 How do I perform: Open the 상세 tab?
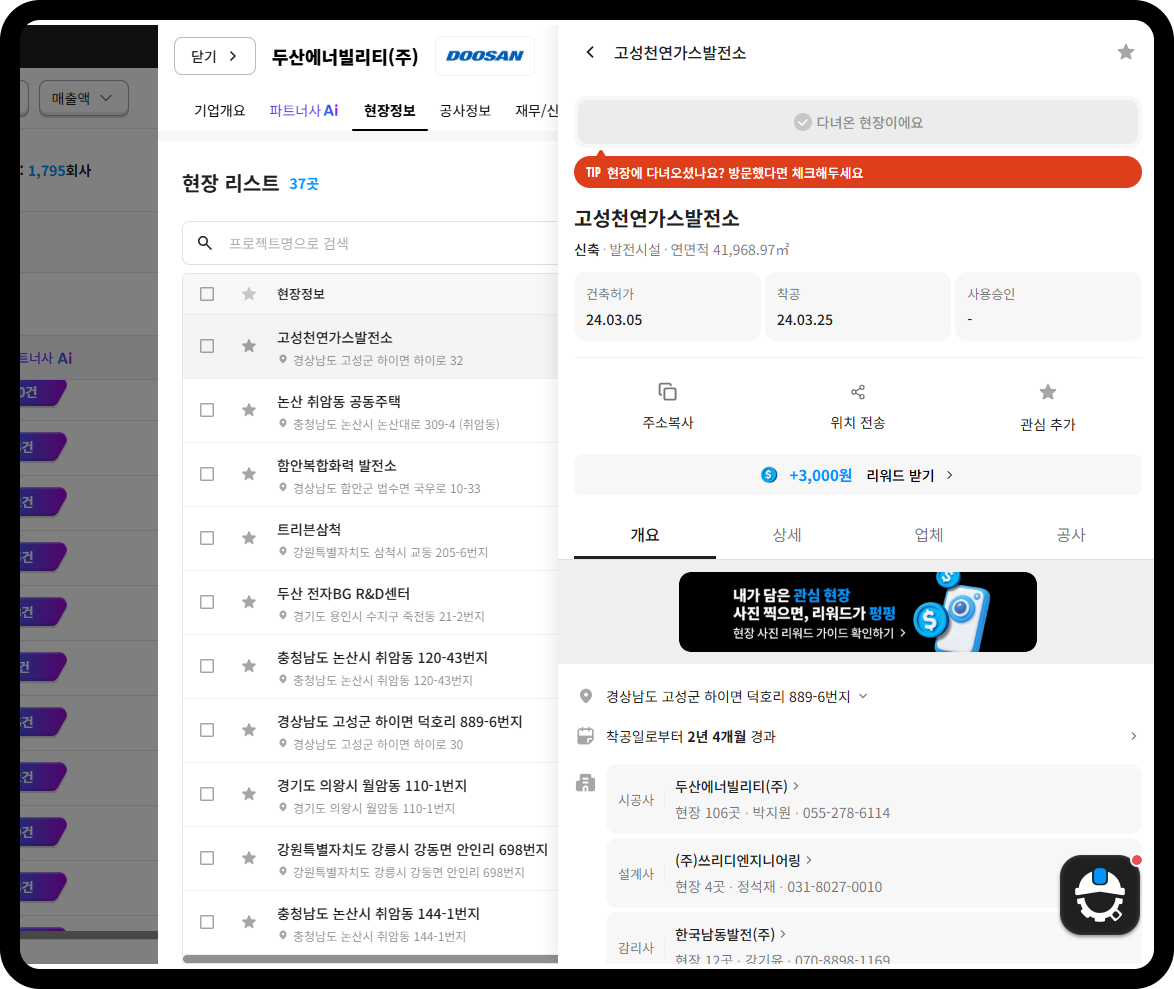pos(787,535)
